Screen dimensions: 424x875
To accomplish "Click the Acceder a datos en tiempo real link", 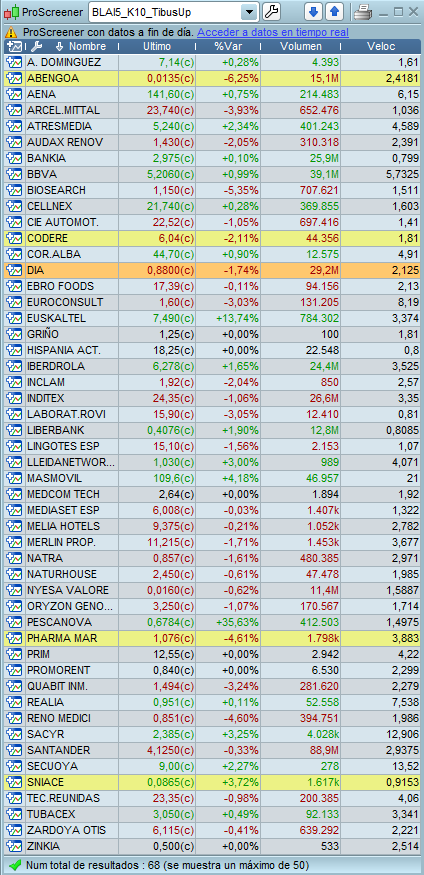I will 273,32.
